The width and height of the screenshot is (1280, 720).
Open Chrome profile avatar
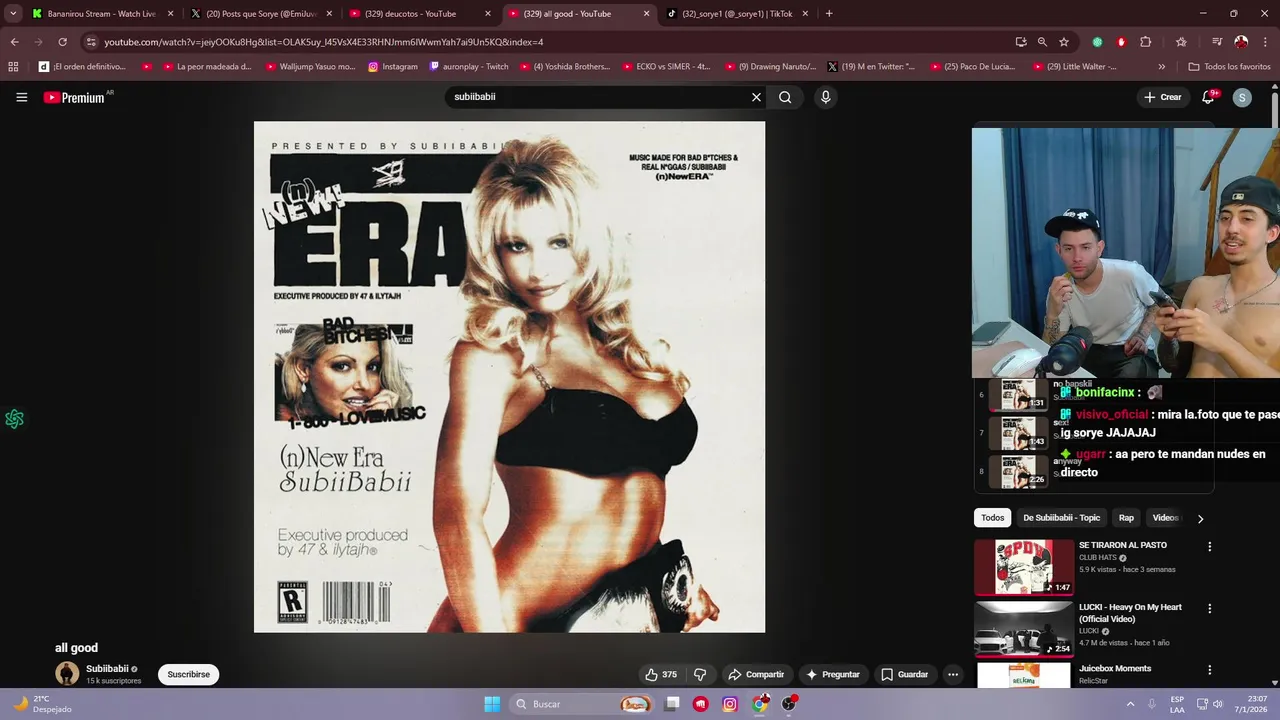tap(1241, 42)
